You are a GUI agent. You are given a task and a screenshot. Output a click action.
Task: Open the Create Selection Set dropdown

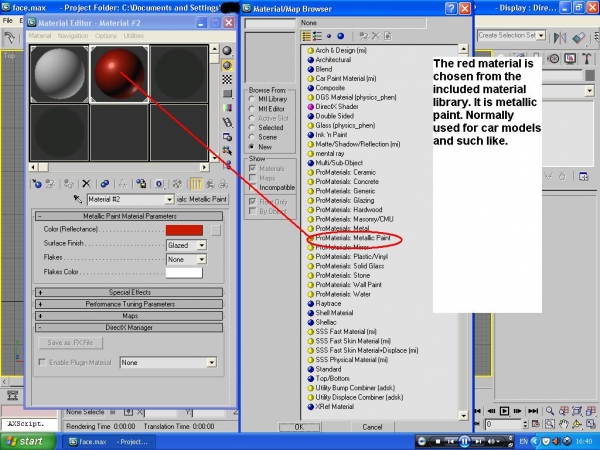(x=541, y=36)
